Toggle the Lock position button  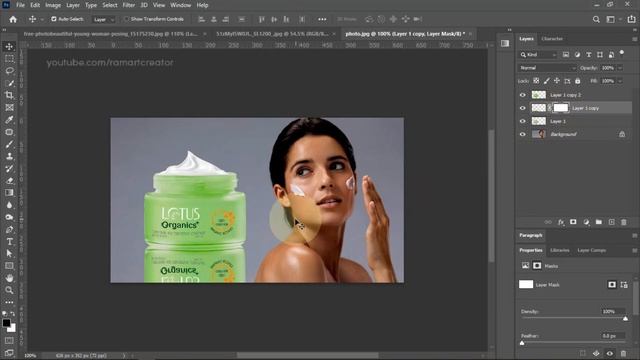coord(557,81)
